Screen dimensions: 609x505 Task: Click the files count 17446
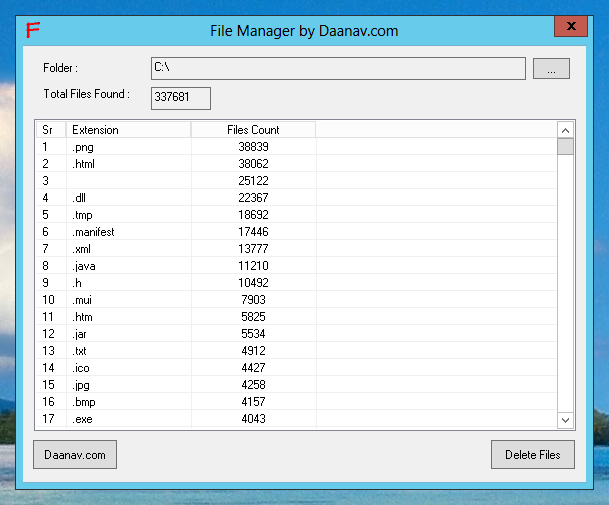253,232
